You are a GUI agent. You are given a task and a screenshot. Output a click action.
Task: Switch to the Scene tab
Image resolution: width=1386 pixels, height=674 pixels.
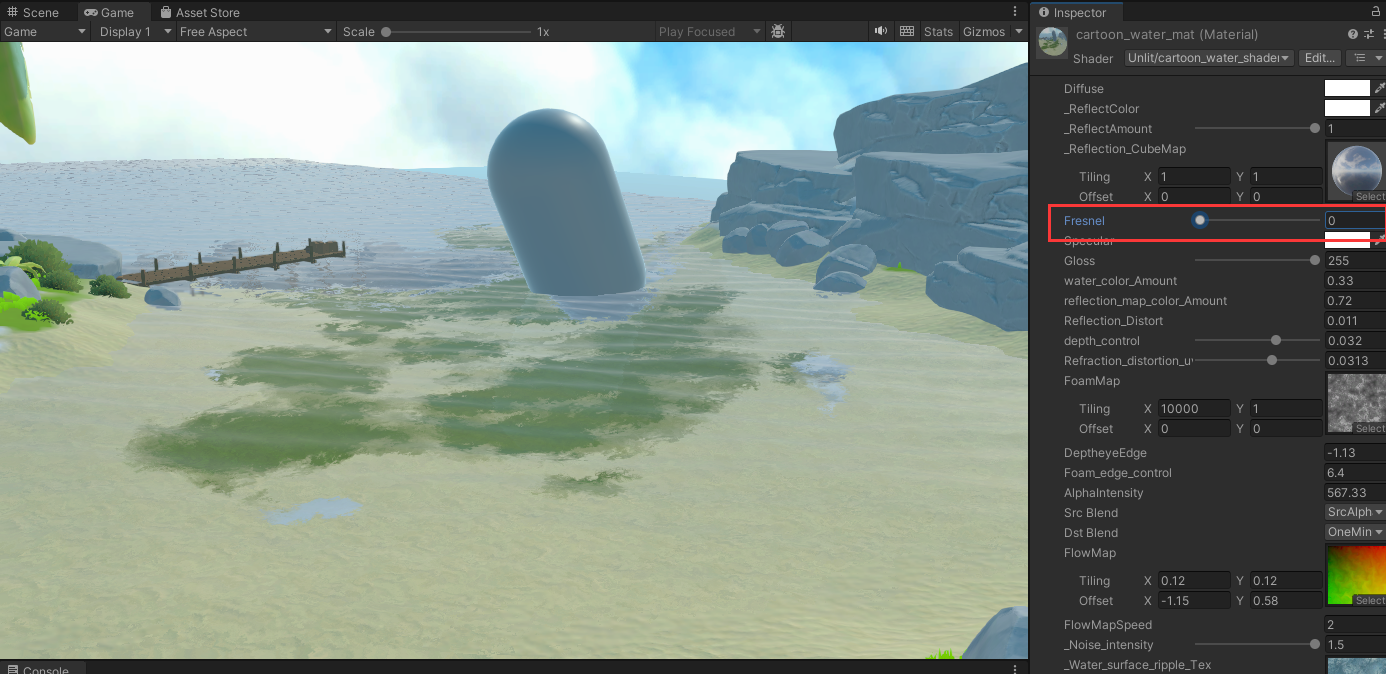pos(33,12)
